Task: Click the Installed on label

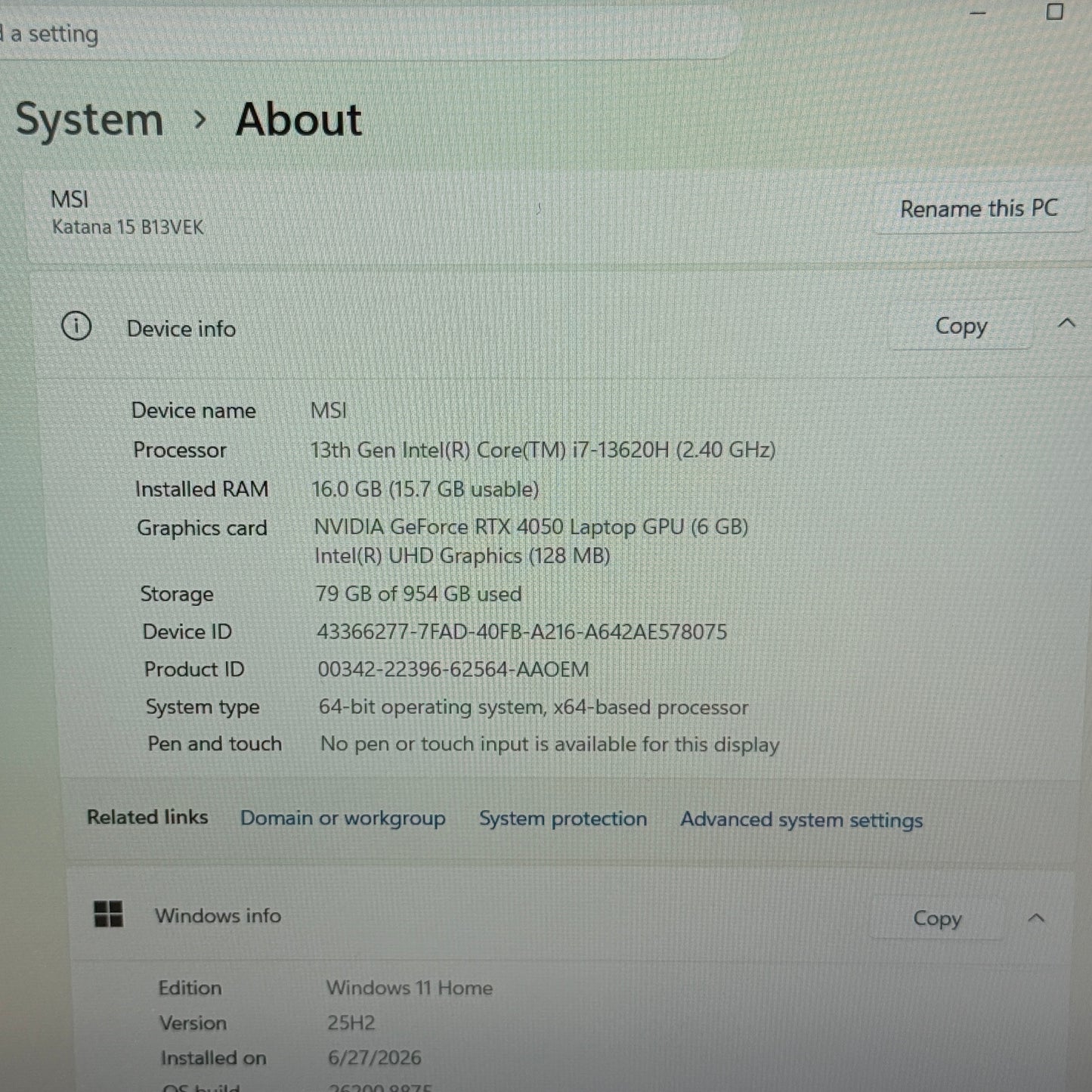Action: pyautogui.click(x=213, y=1058)
